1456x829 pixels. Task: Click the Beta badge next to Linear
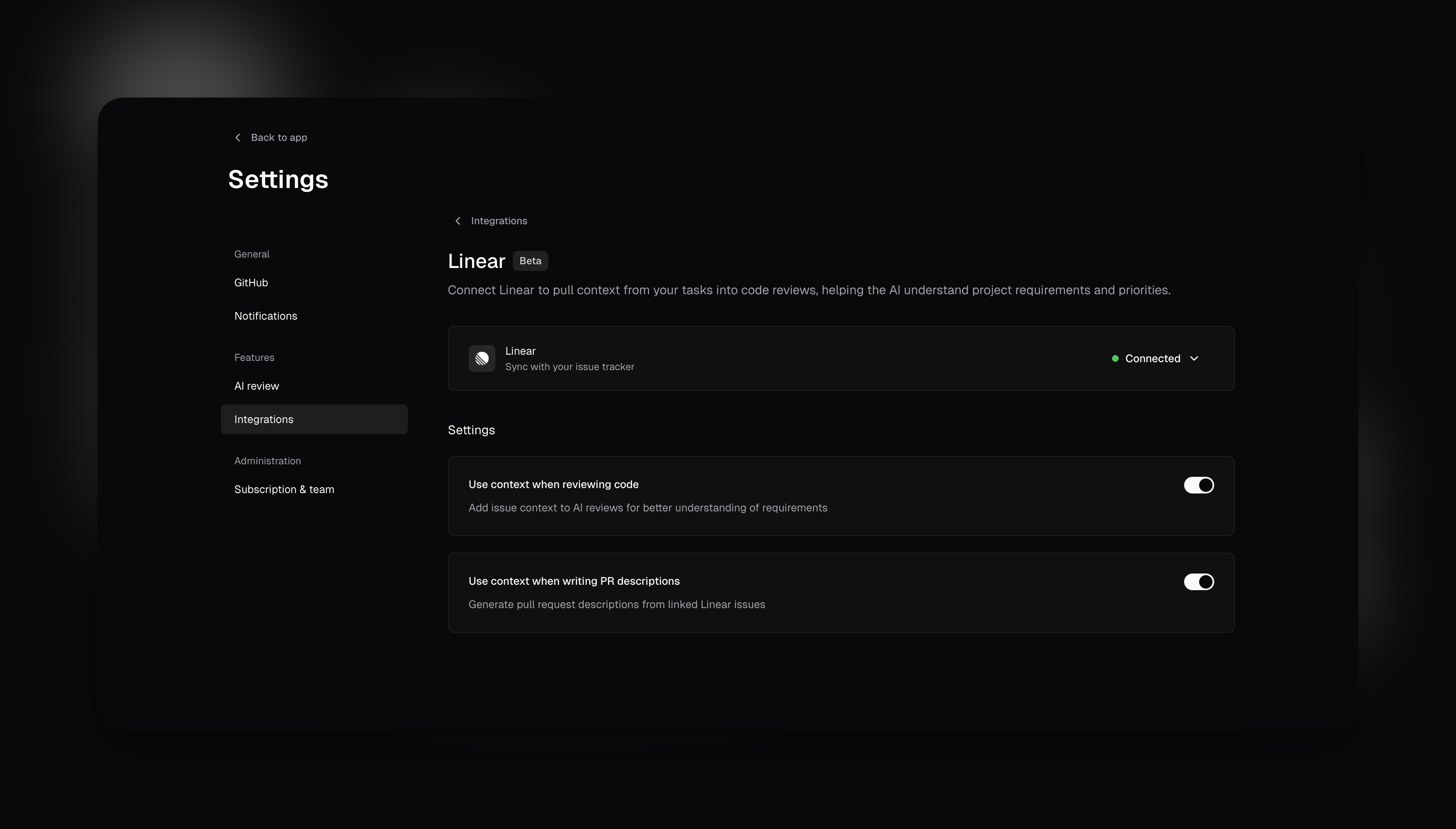tap(530, 261)
